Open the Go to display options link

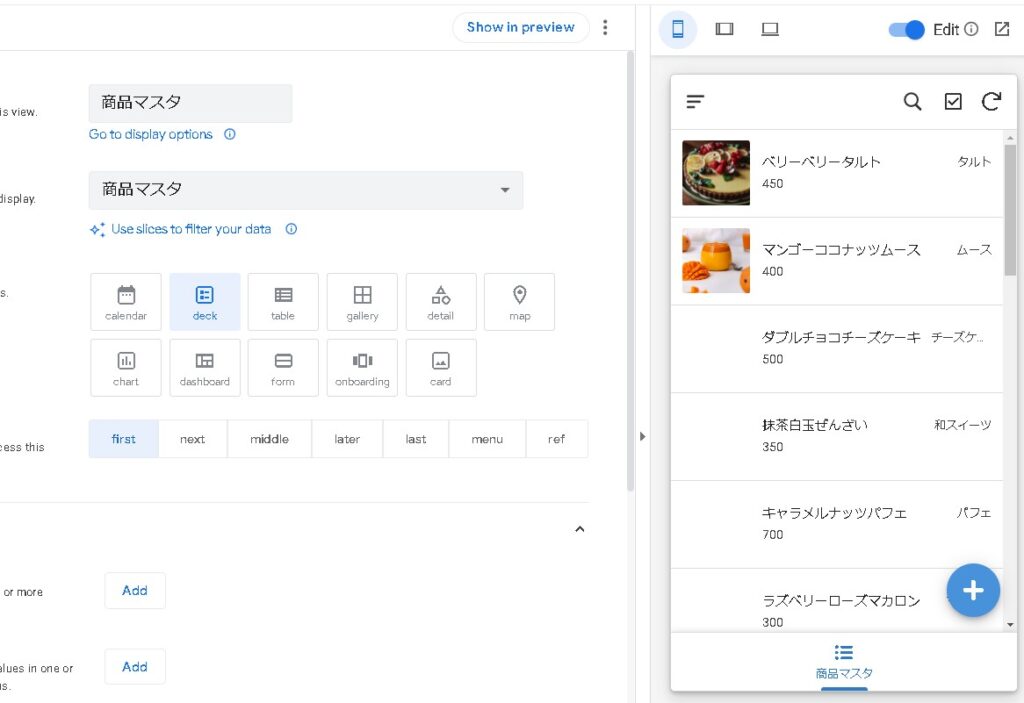(151, 134)
